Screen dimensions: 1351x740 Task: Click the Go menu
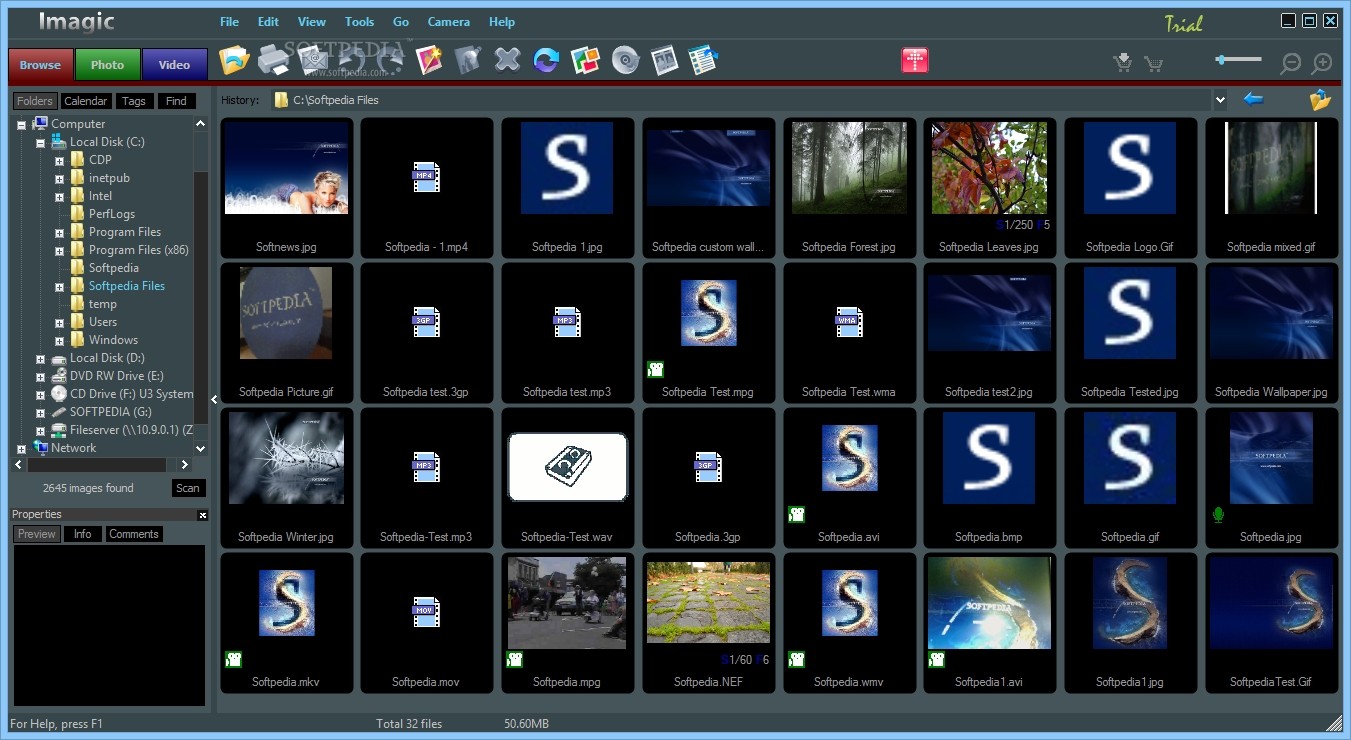coord(401,21)
